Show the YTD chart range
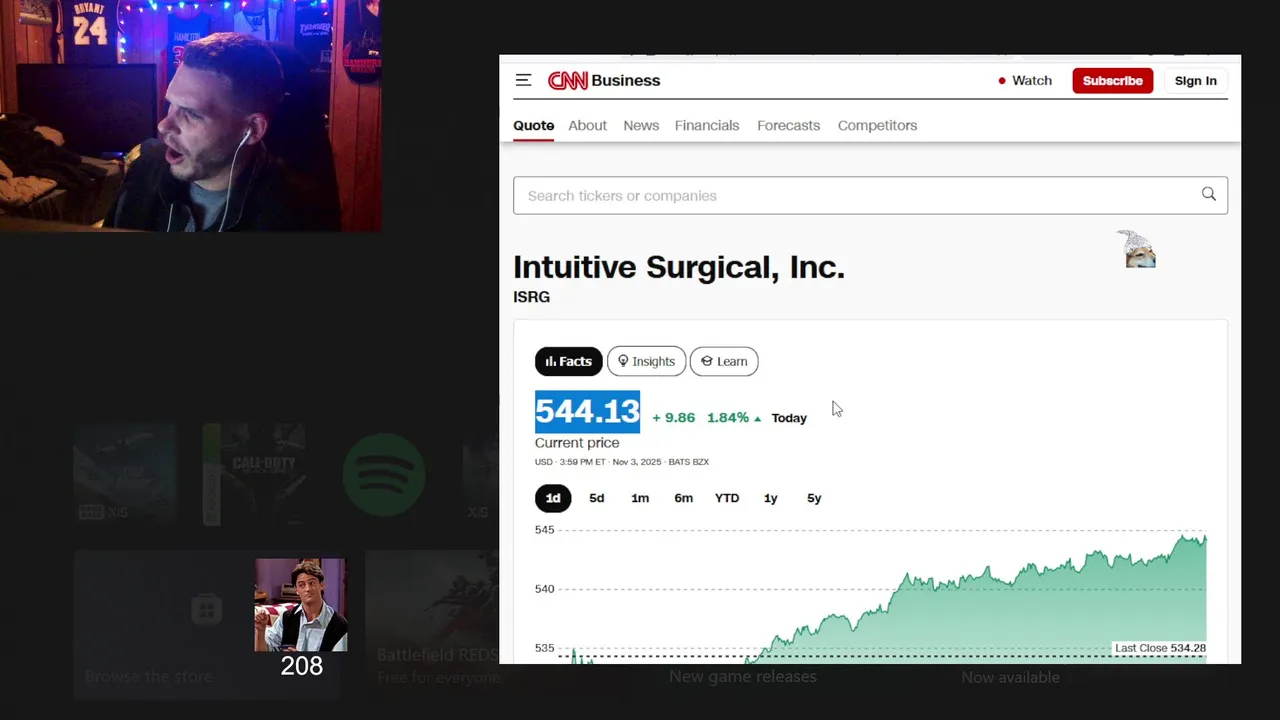This screenshot has height=720, width=1280. click(727, 498)
